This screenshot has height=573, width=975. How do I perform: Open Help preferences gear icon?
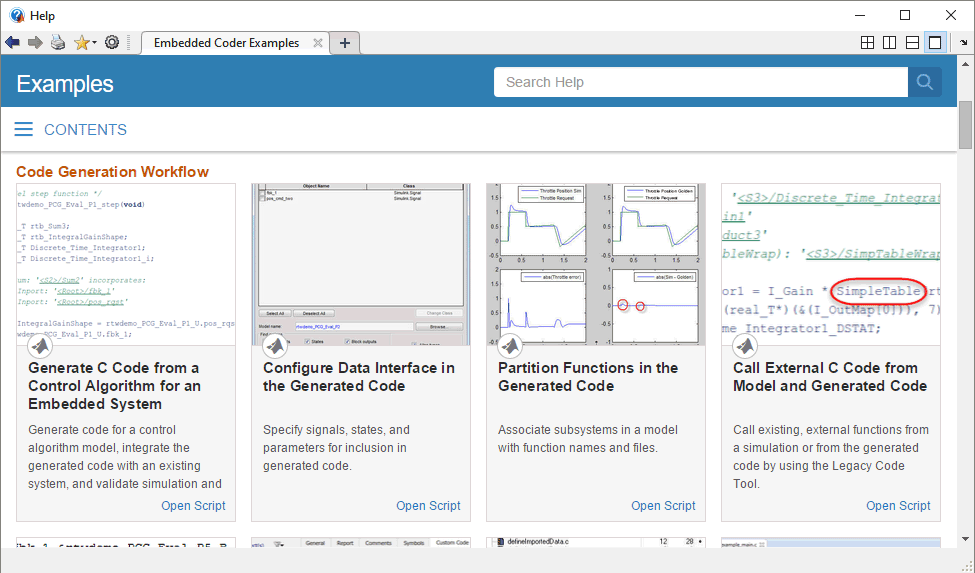112,43
